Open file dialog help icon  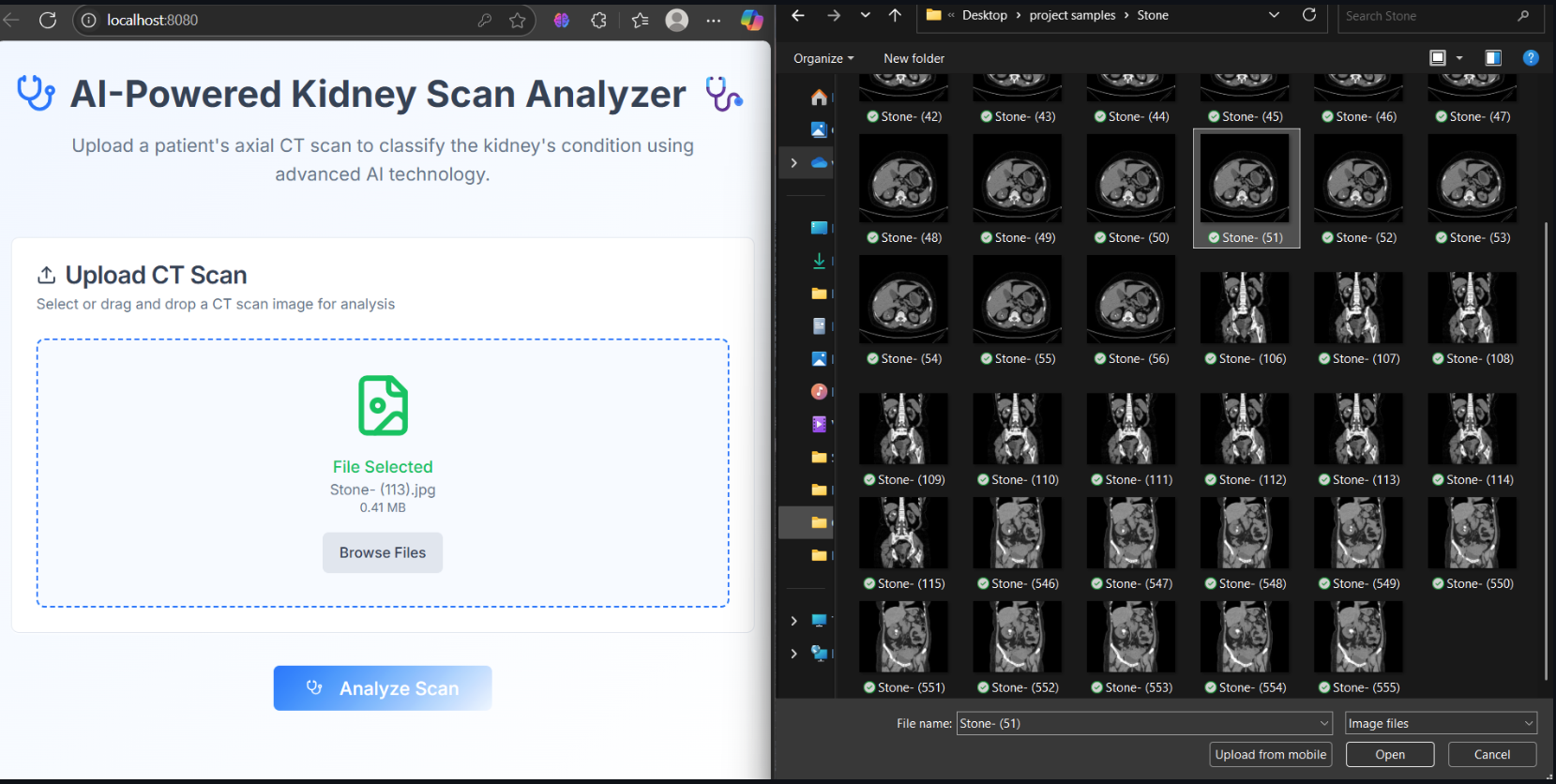click(1531, 58)
